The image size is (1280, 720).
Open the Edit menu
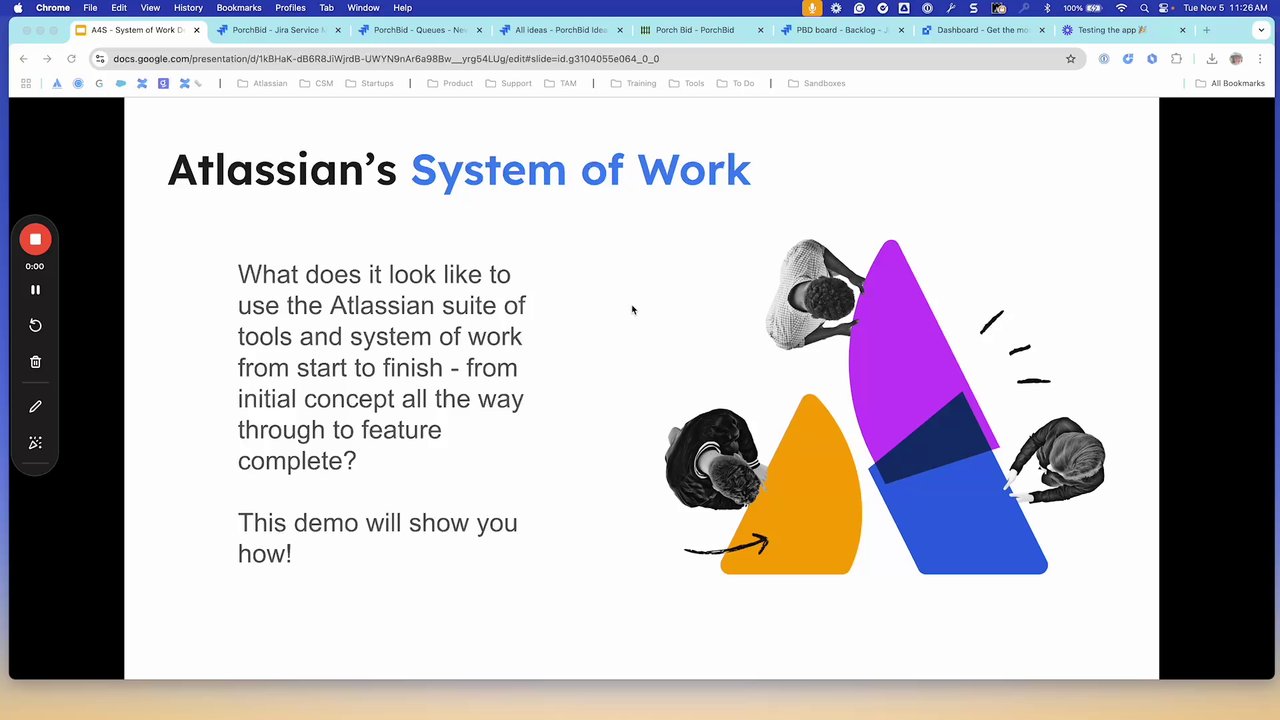click(x=119, y=8)
